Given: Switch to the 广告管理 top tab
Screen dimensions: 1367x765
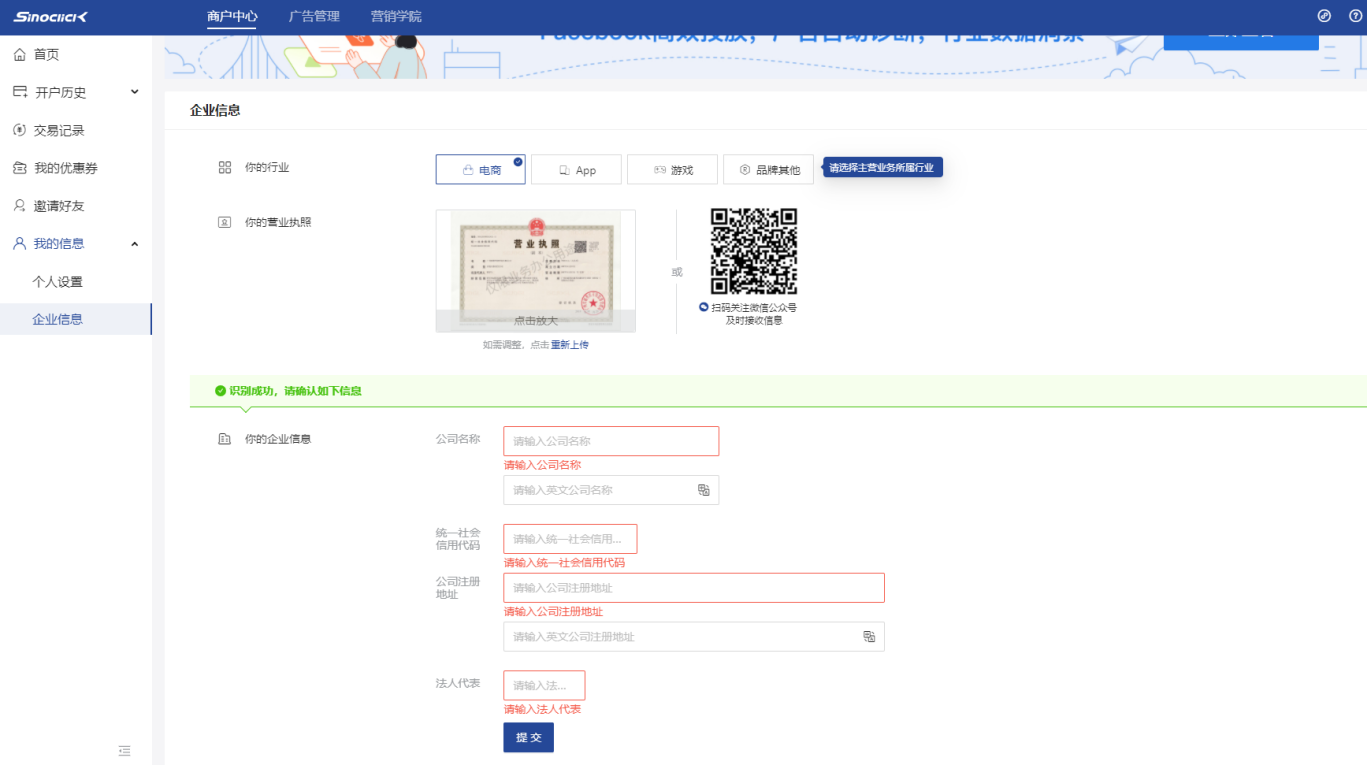Looking at the screenshot, I should (x=314, y=17).
